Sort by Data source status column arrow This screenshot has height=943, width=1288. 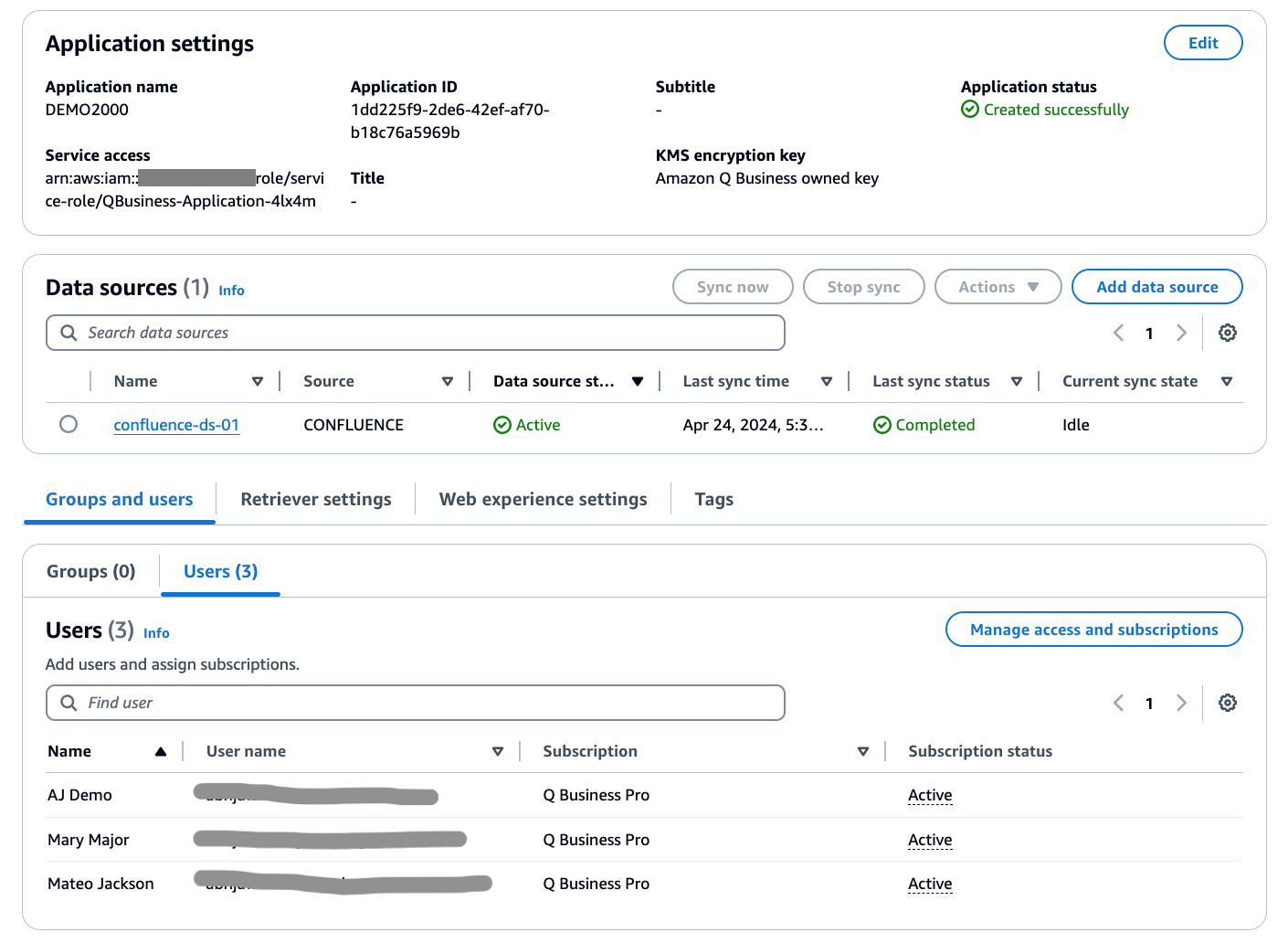point(638,382)
